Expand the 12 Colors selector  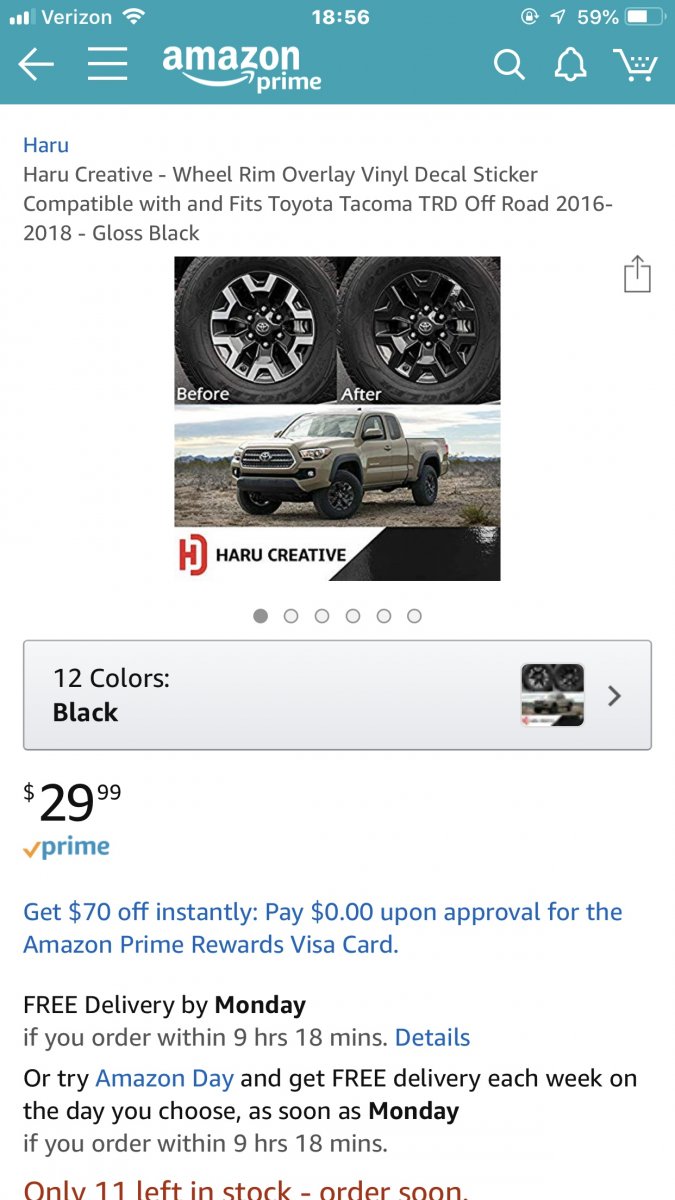click(337, 695)
